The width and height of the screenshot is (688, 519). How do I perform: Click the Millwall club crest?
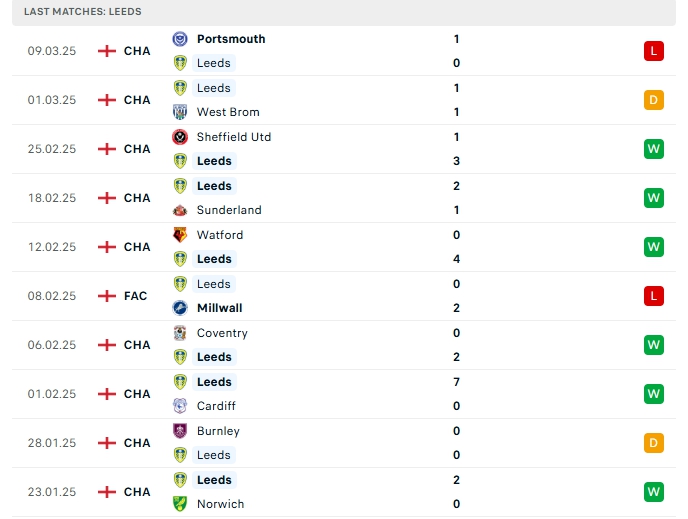point(180,308)
